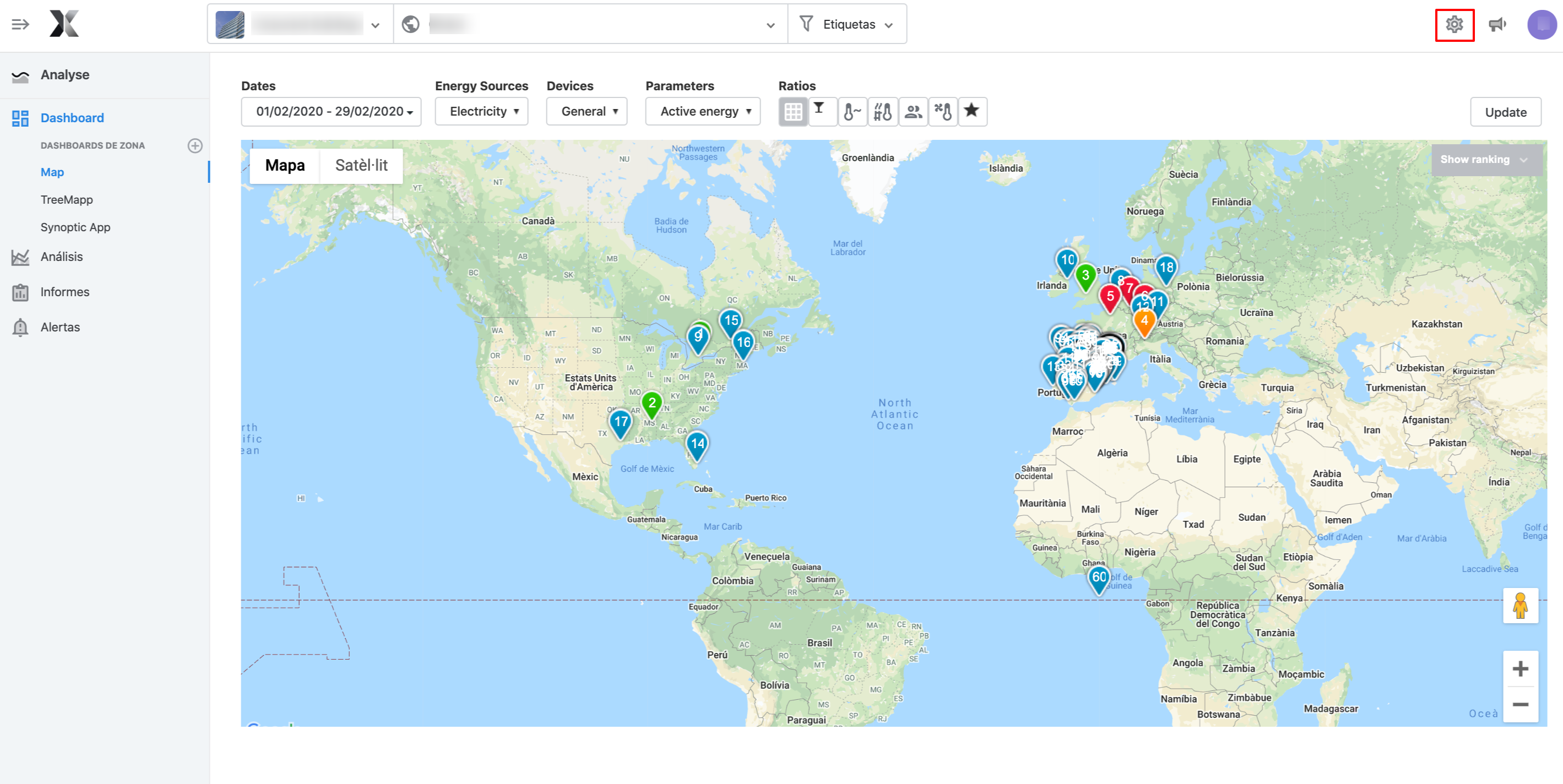The image size is (1563, 784).
Task: Open the Dashboard section
Action: [x=72, y=118]
